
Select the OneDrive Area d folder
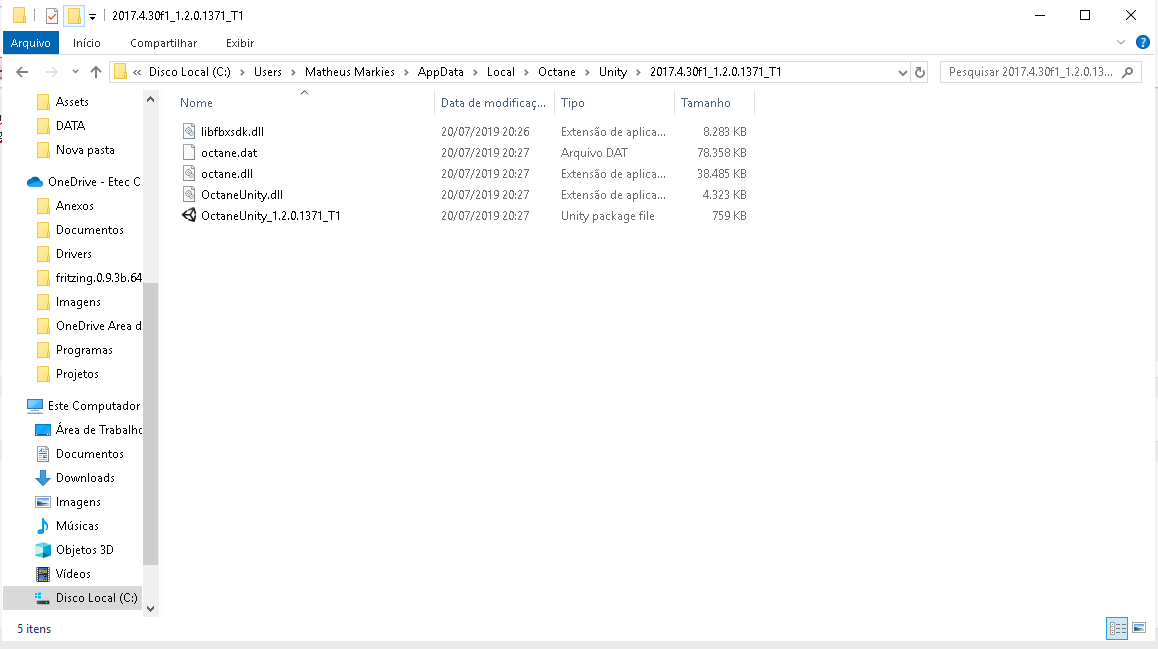pos(98,326)
